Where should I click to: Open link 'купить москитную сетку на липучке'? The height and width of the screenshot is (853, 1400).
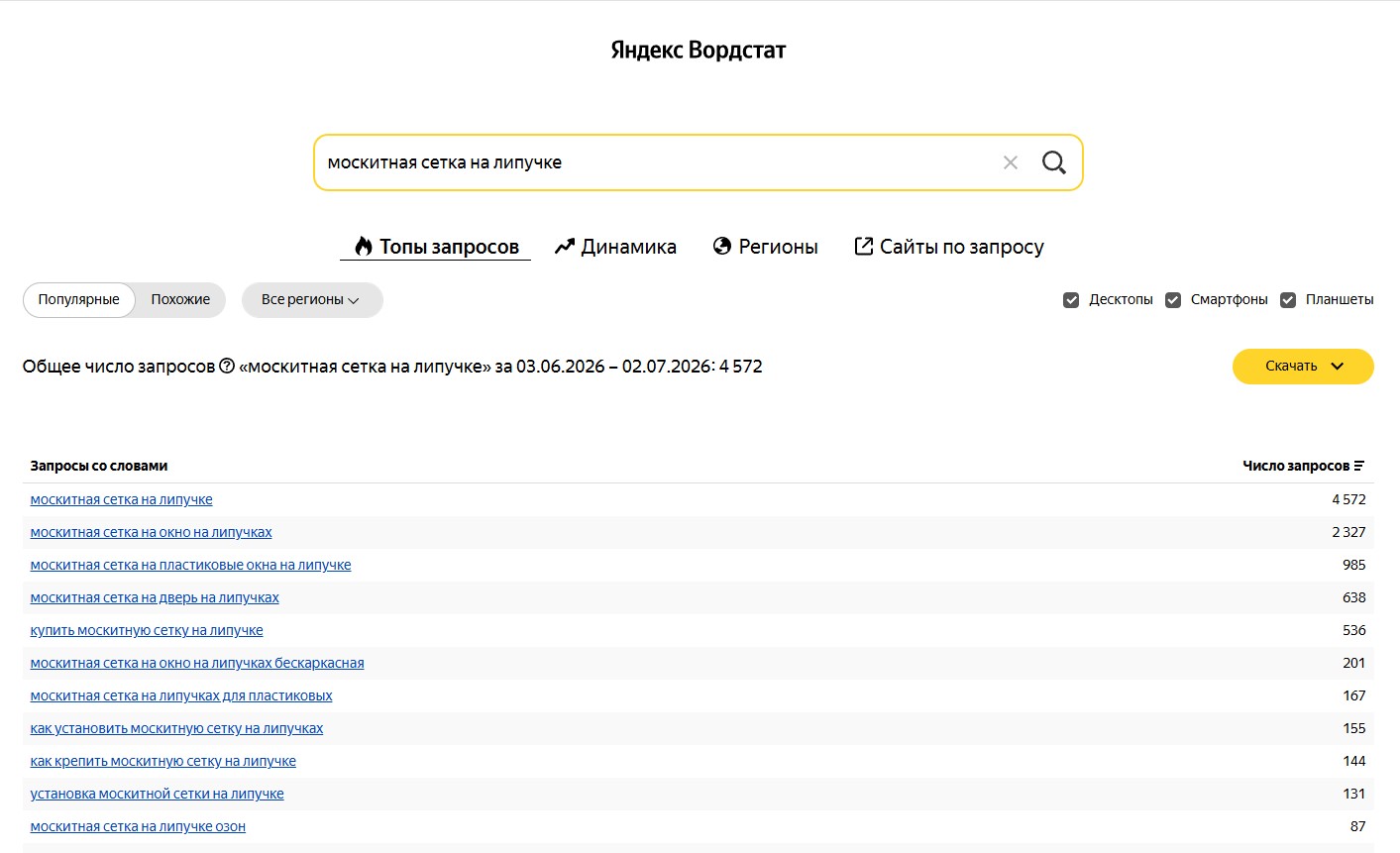(x=147, y=631)
